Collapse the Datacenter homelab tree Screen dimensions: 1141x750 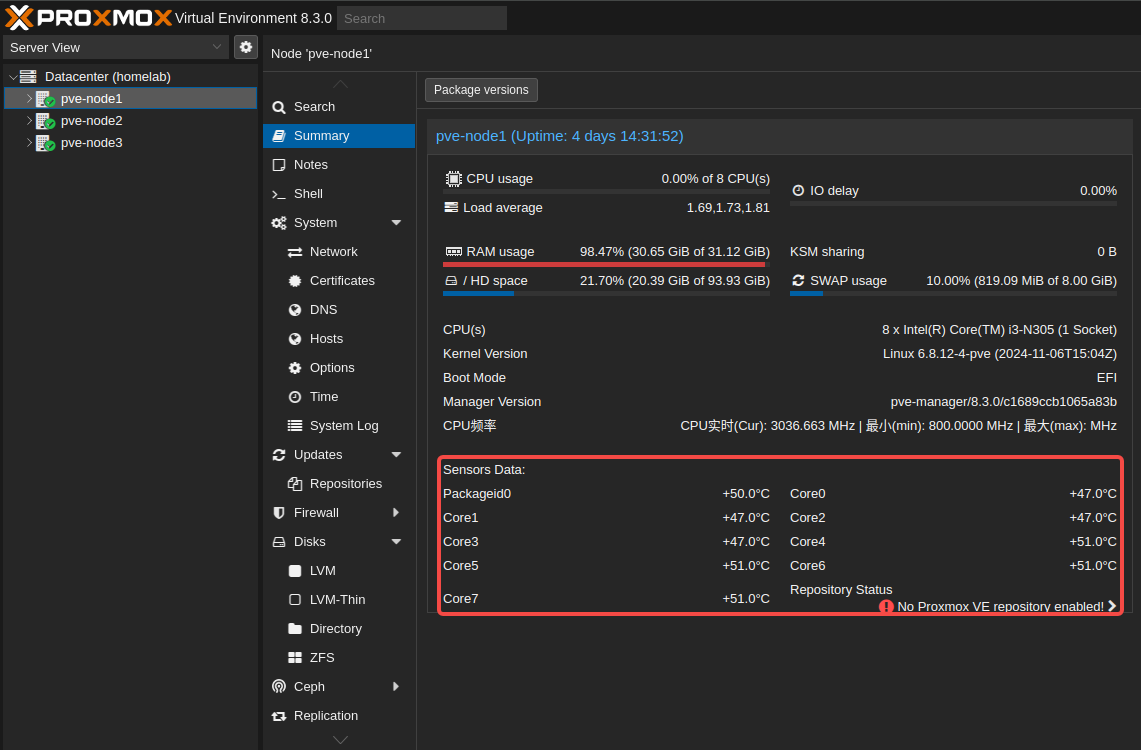(12, 76)
